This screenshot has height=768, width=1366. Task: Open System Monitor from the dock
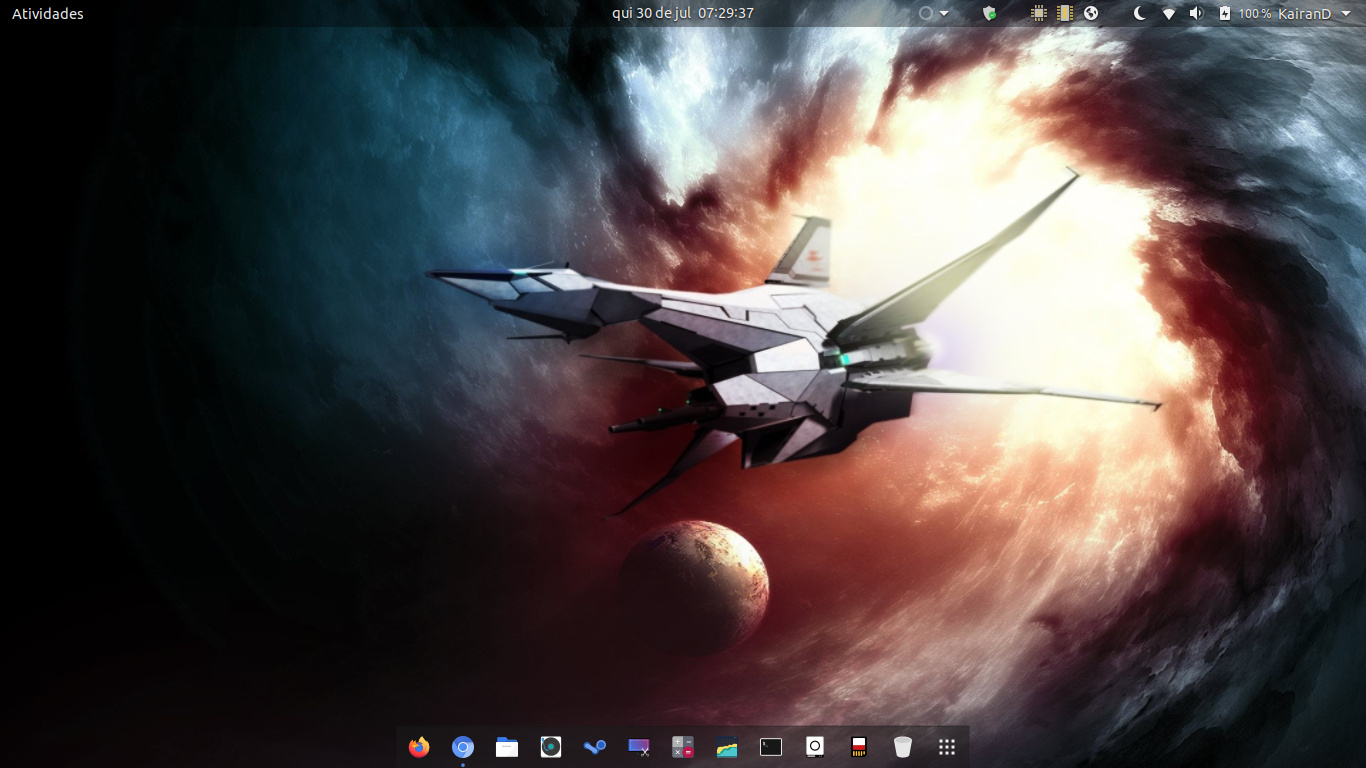(727, 747)
